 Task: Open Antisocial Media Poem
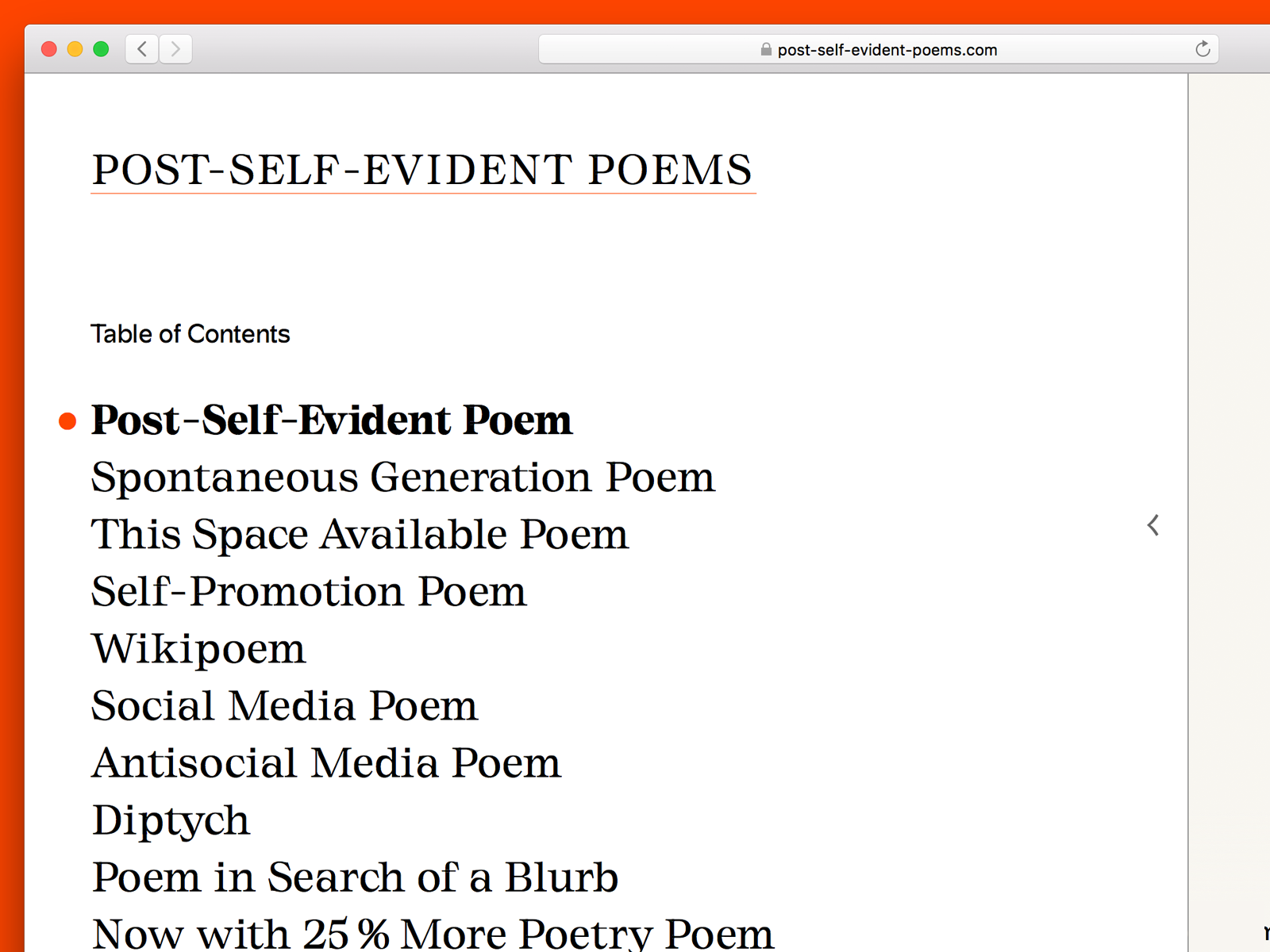click(325, 763)
